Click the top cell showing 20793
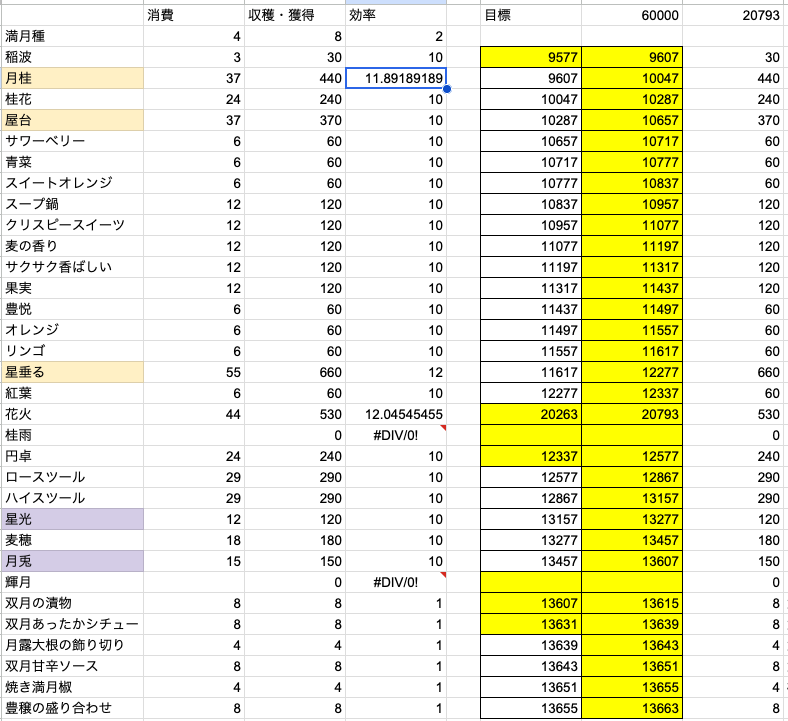788x721 pixels. (735, 15)
